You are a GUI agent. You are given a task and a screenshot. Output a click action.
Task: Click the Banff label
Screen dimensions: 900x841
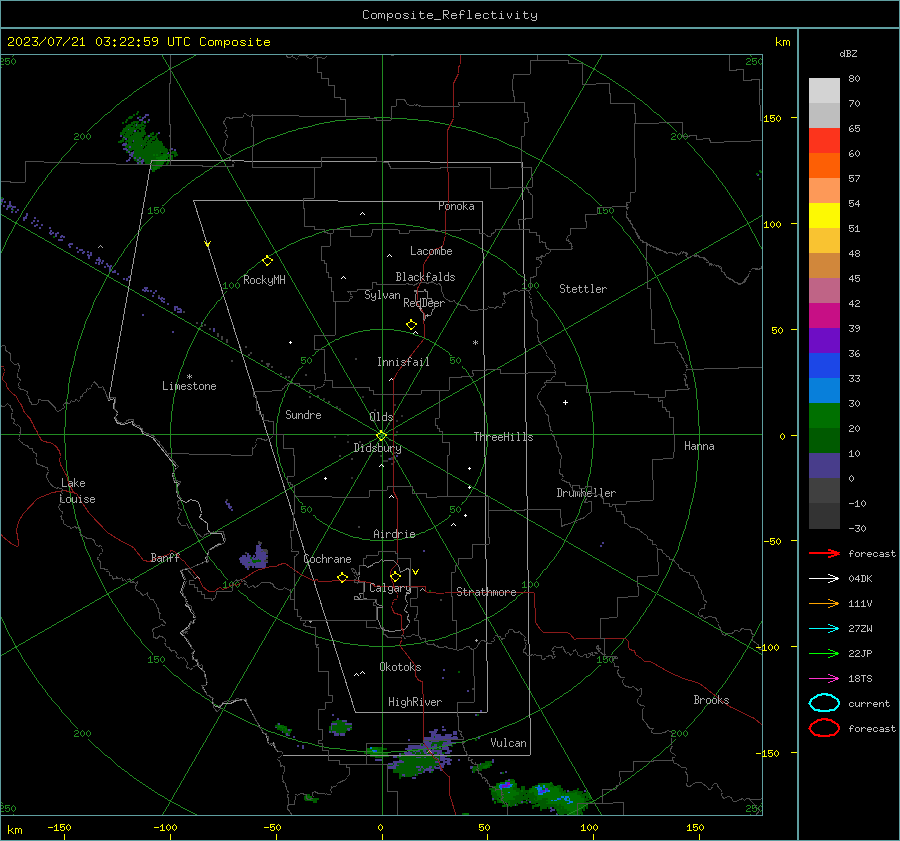165,558
